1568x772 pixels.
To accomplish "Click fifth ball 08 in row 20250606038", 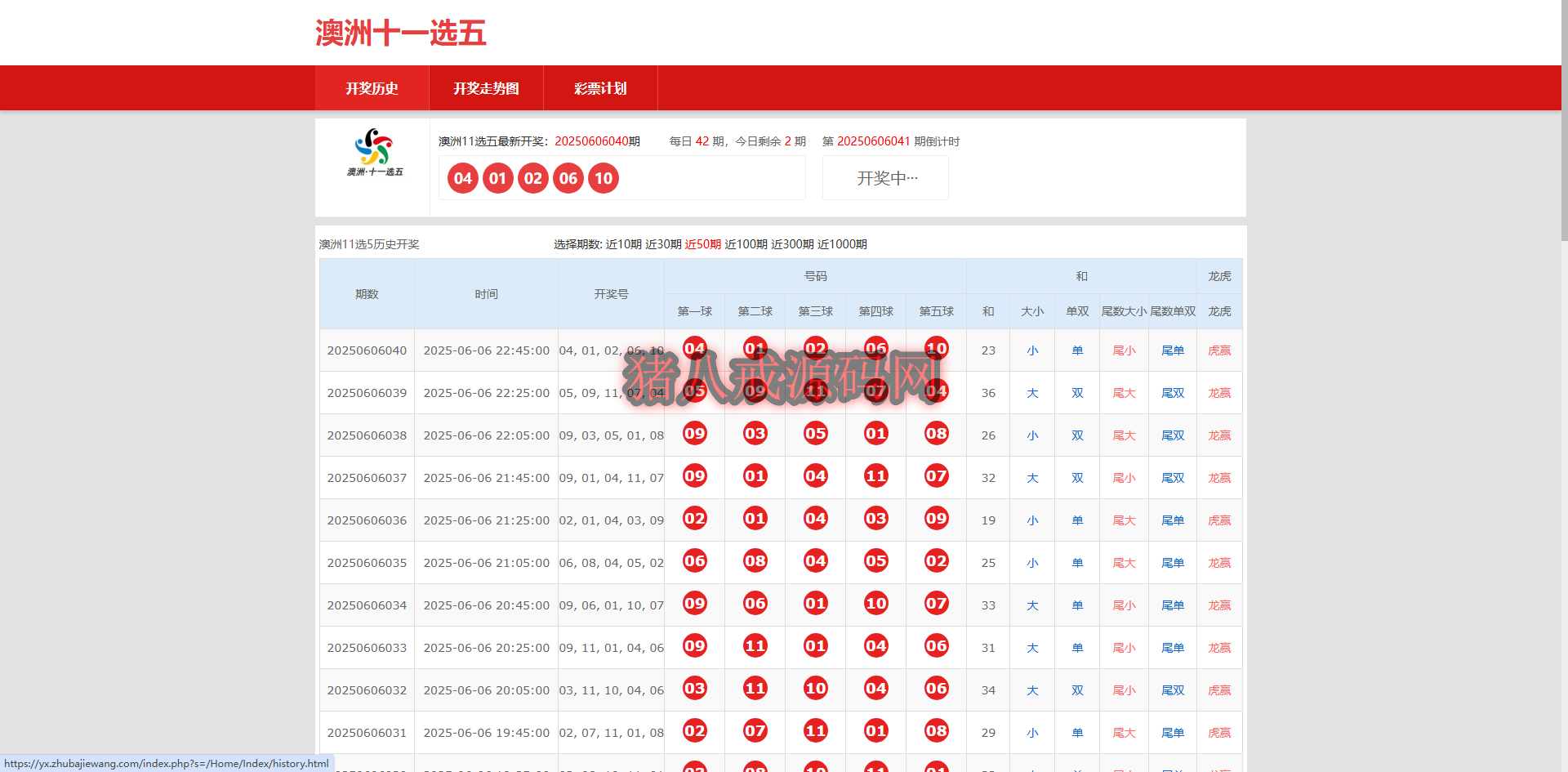I will click(x=937, y=434).
